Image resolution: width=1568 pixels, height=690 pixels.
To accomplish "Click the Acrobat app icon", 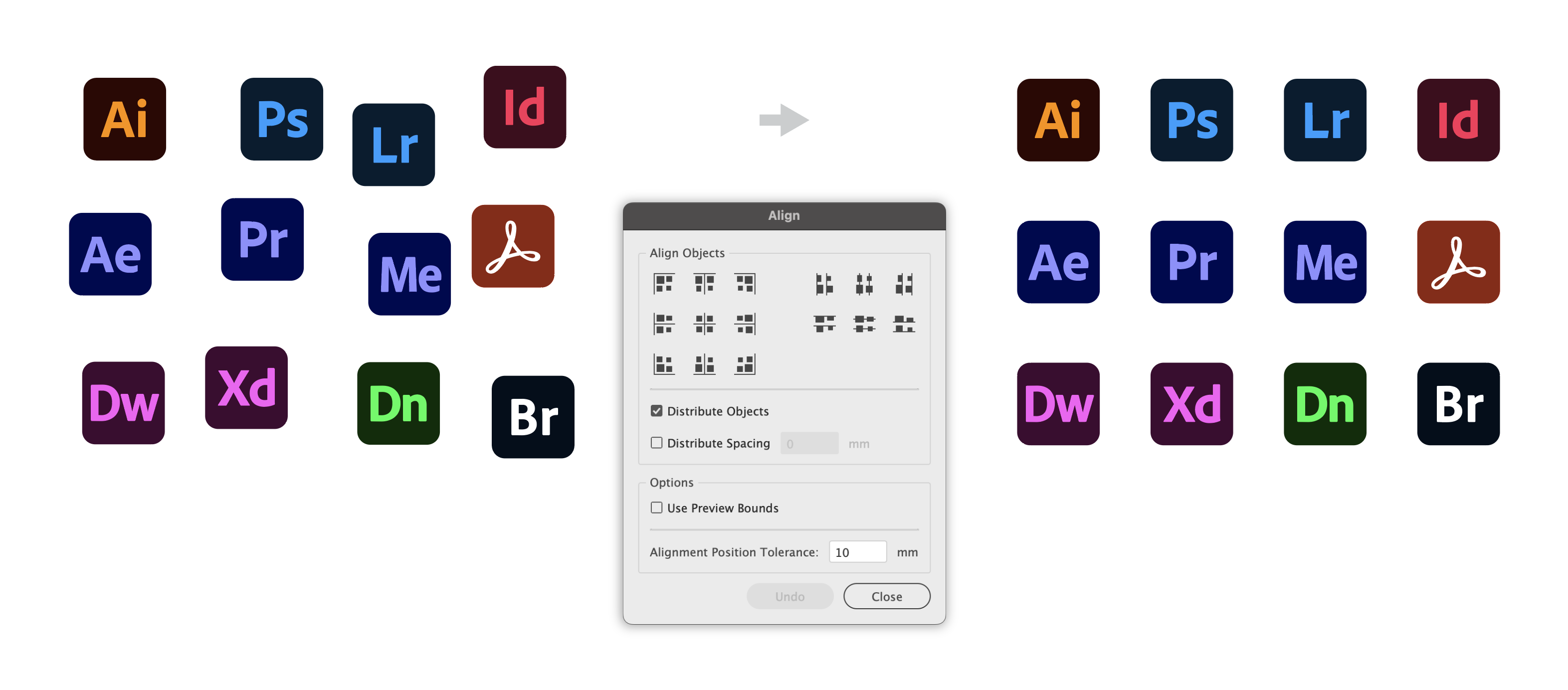I will tap(510, 254).
